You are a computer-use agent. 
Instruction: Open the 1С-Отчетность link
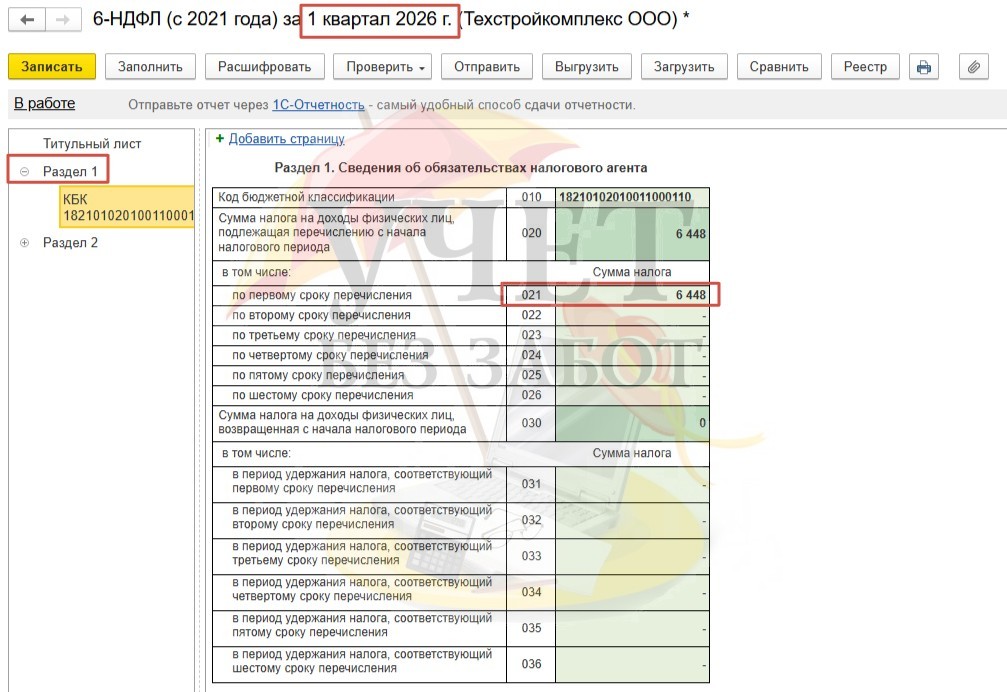(x=318, y=105)
